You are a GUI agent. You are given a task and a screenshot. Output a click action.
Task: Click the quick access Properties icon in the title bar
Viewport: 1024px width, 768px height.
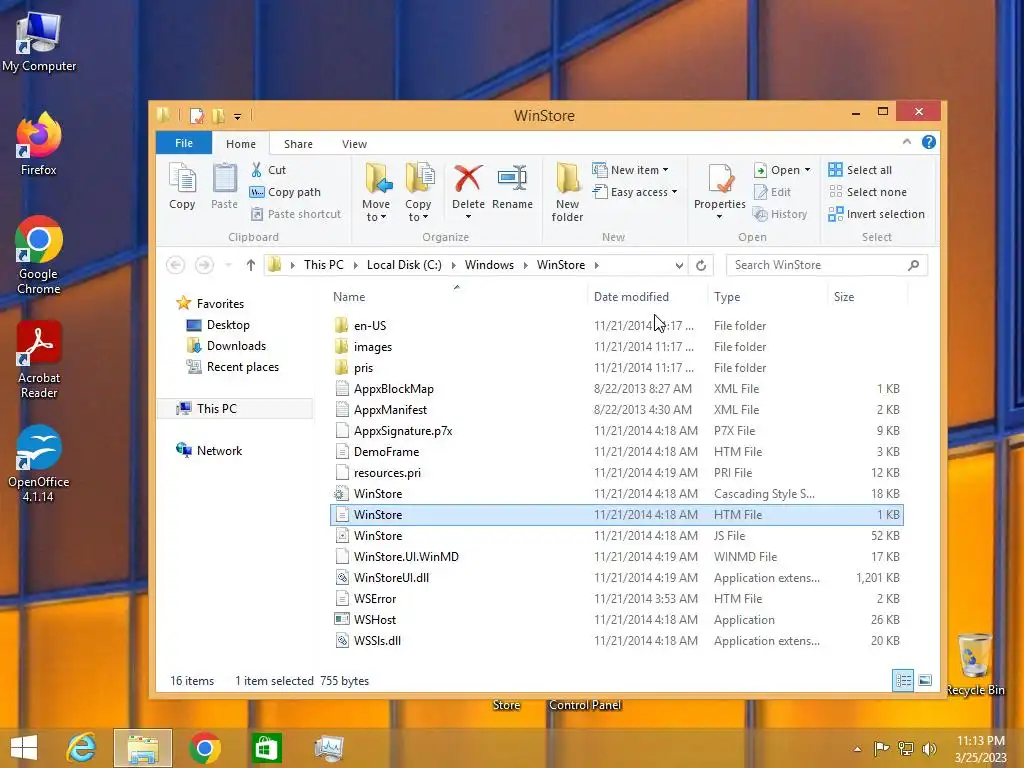coord(197,116)
